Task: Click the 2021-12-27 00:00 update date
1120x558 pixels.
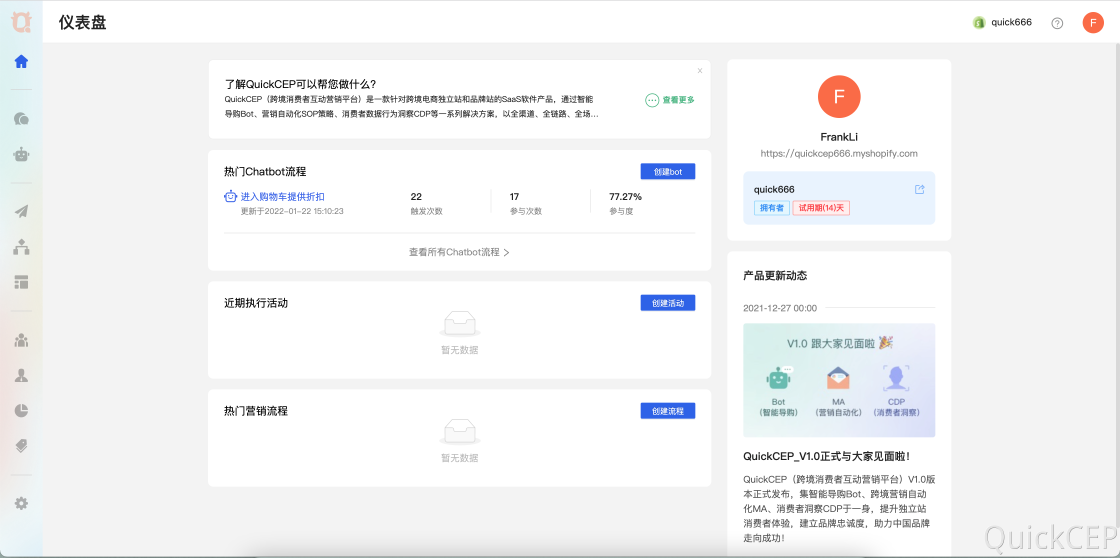Action: pos(780,308)
